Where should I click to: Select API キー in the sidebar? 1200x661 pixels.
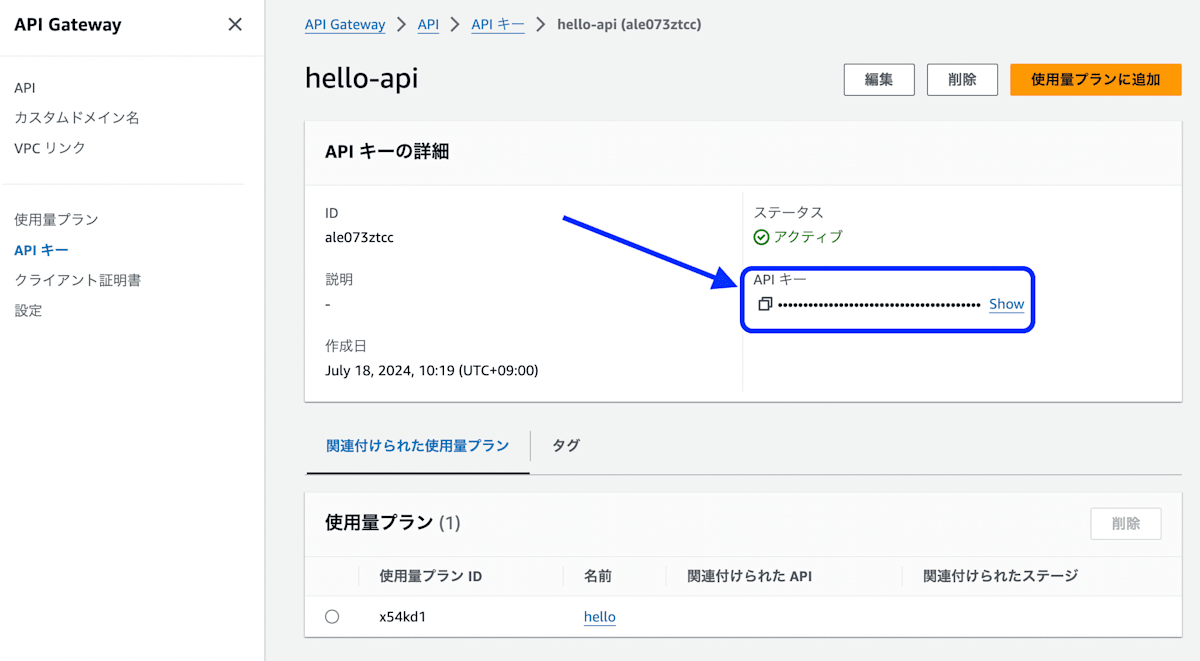(x=41, y=250)
